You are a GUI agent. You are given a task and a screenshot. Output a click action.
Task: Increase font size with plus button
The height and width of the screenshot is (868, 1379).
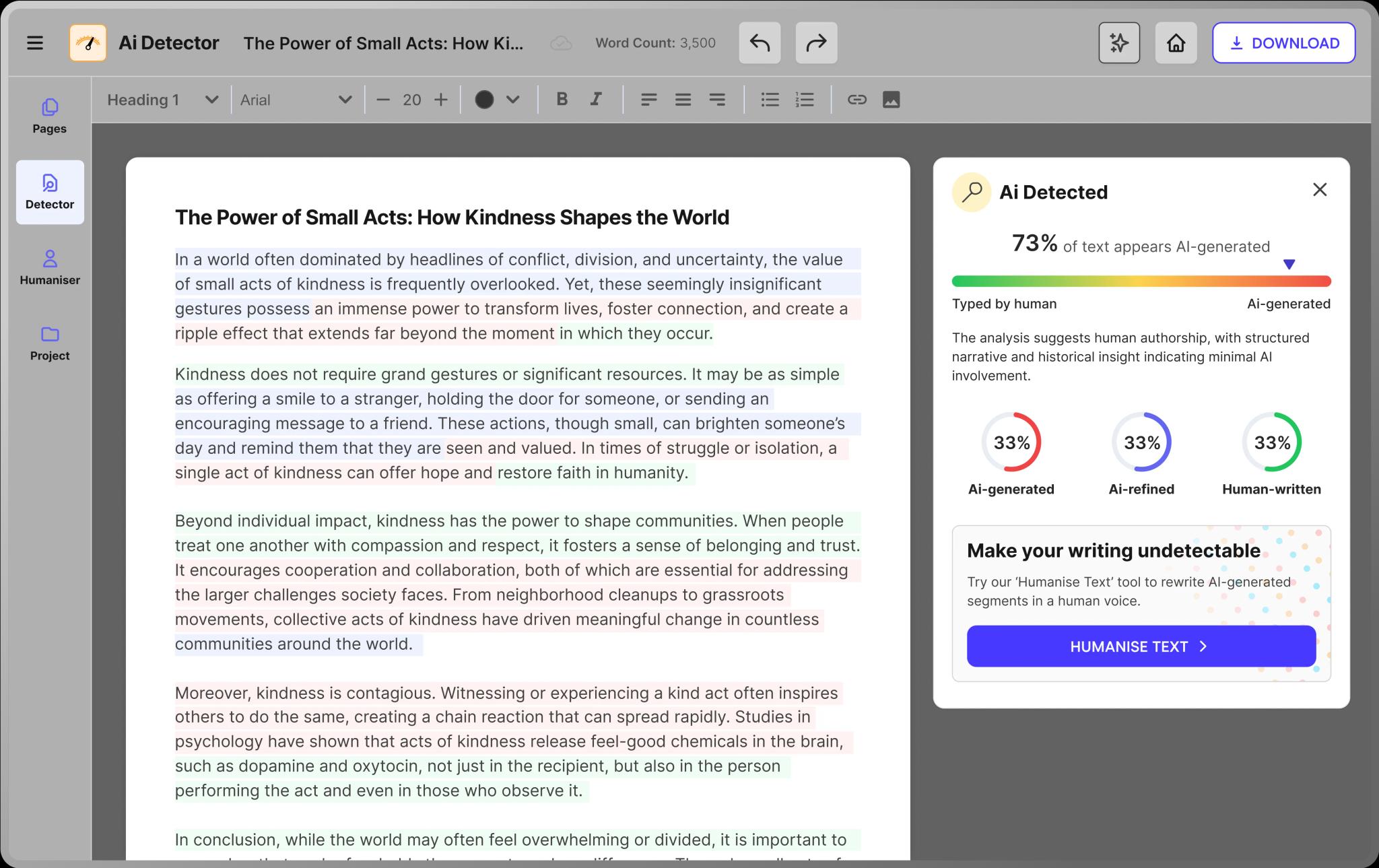click(x=441, y=100)
